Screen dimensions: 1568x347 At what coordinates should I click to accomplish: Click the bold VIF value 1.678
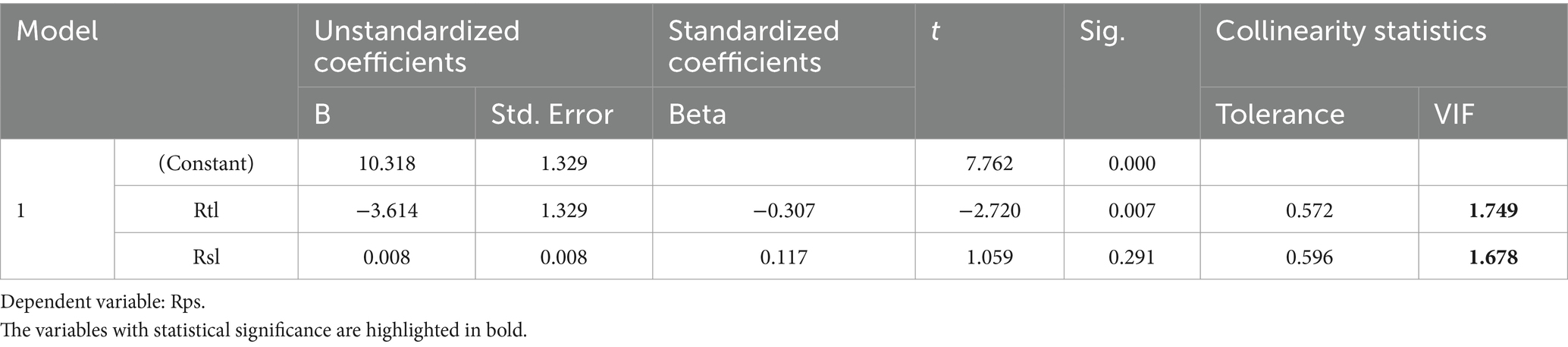tap(1493, 257)
